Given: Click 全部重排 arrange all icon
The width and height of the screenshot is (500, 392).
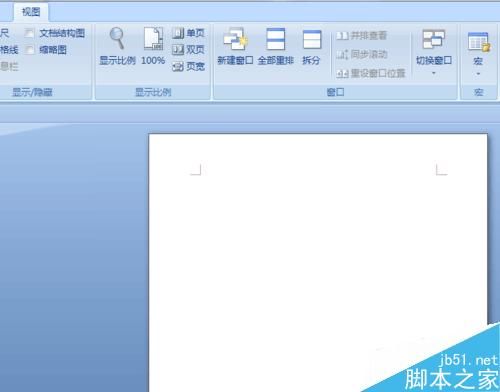Looking at the screenshot, I should 275,39.
